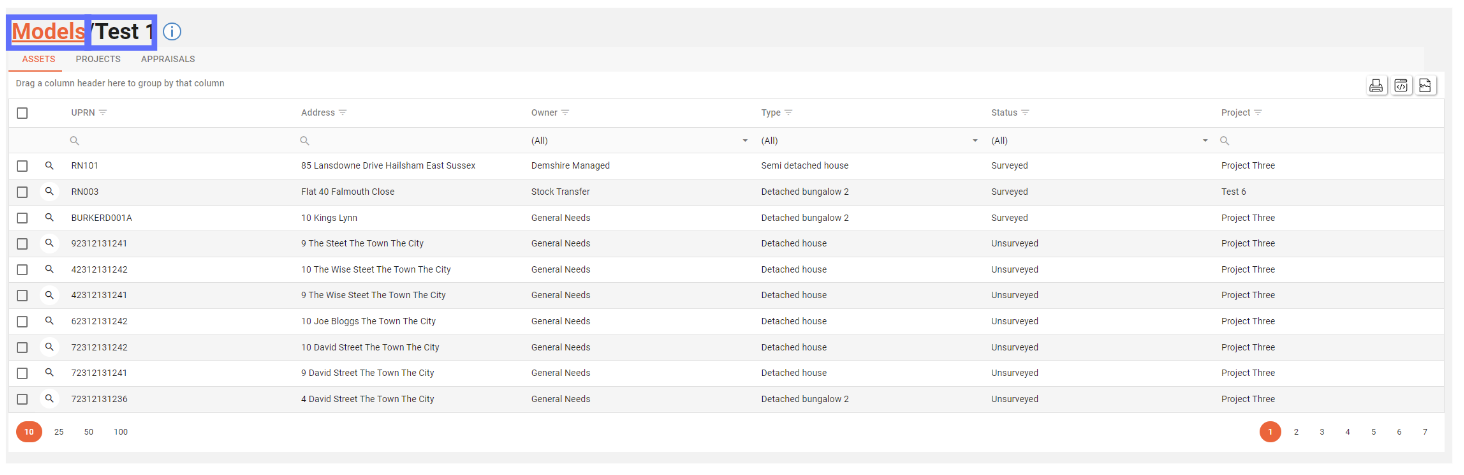Open the UPRN column header filter icon
1464x475 pixels.
click(103, 113)
